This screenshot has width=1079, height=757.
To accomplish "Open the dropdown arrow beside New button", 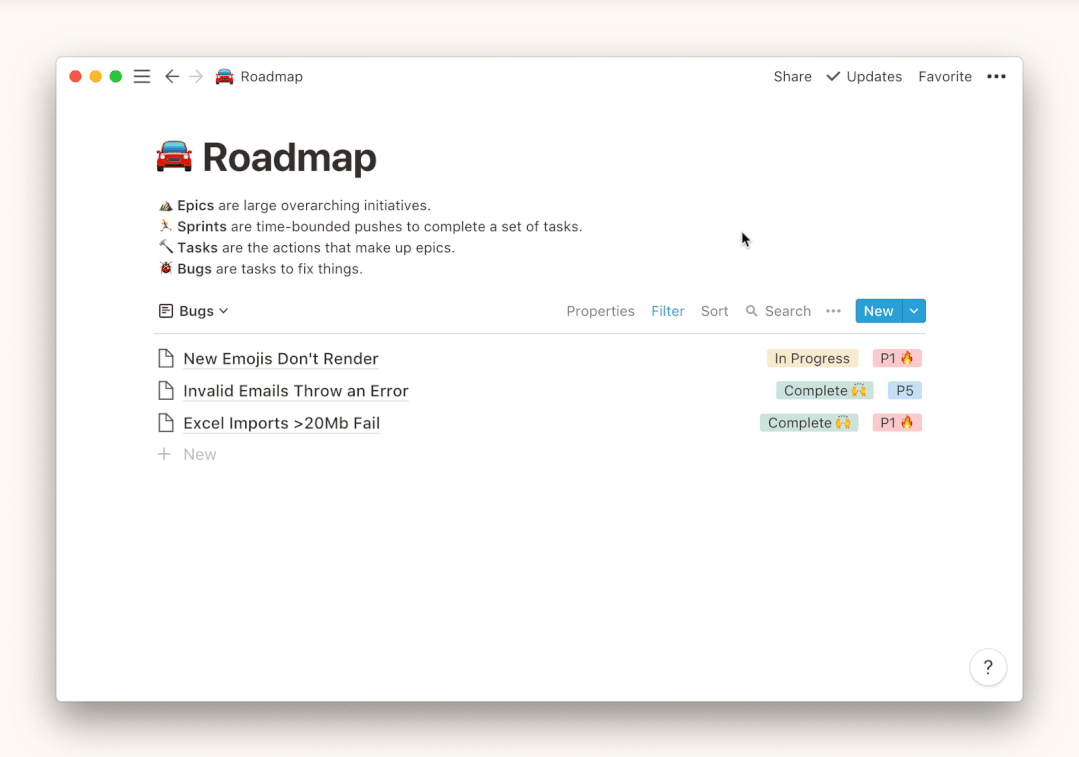I will [x=914, y=311].
